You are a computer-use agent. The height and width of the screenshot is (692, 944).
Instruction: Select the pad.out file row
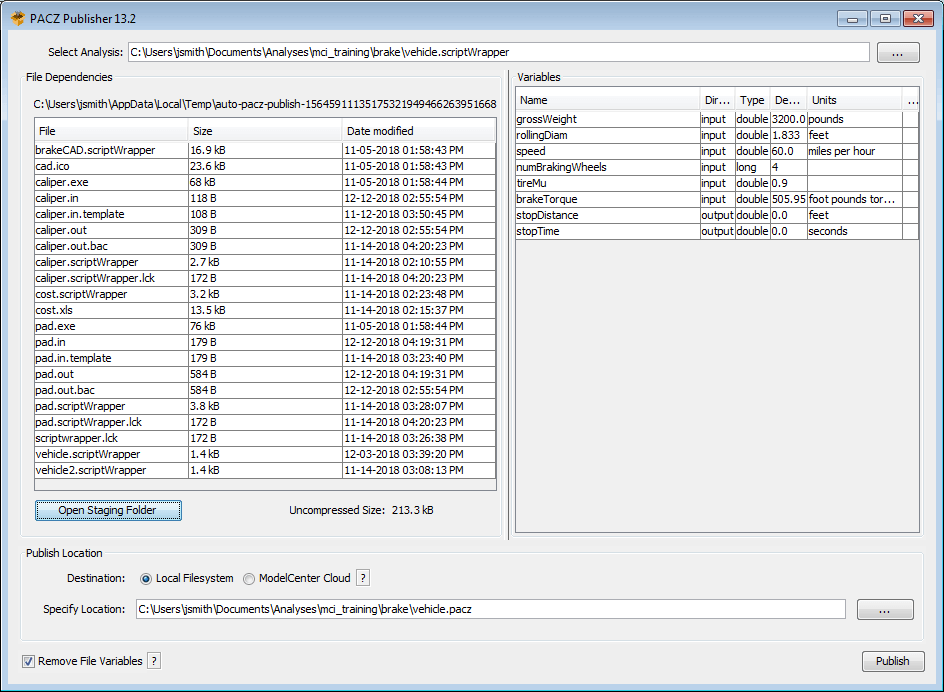click(266, 374)
